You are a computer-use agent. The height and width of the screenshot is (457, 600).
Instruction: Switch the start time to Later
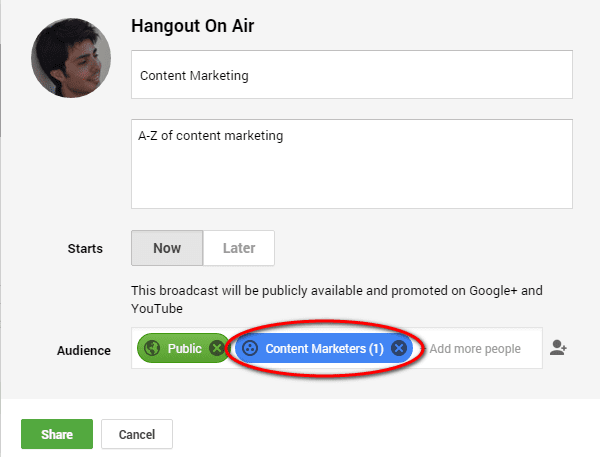(x=239, y=248)
